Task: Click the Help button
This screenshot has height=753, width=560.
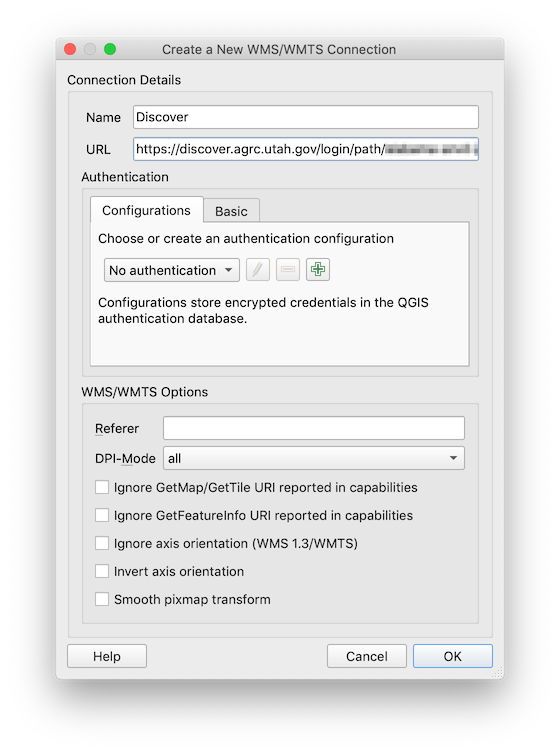Action: tap(107, 656)
